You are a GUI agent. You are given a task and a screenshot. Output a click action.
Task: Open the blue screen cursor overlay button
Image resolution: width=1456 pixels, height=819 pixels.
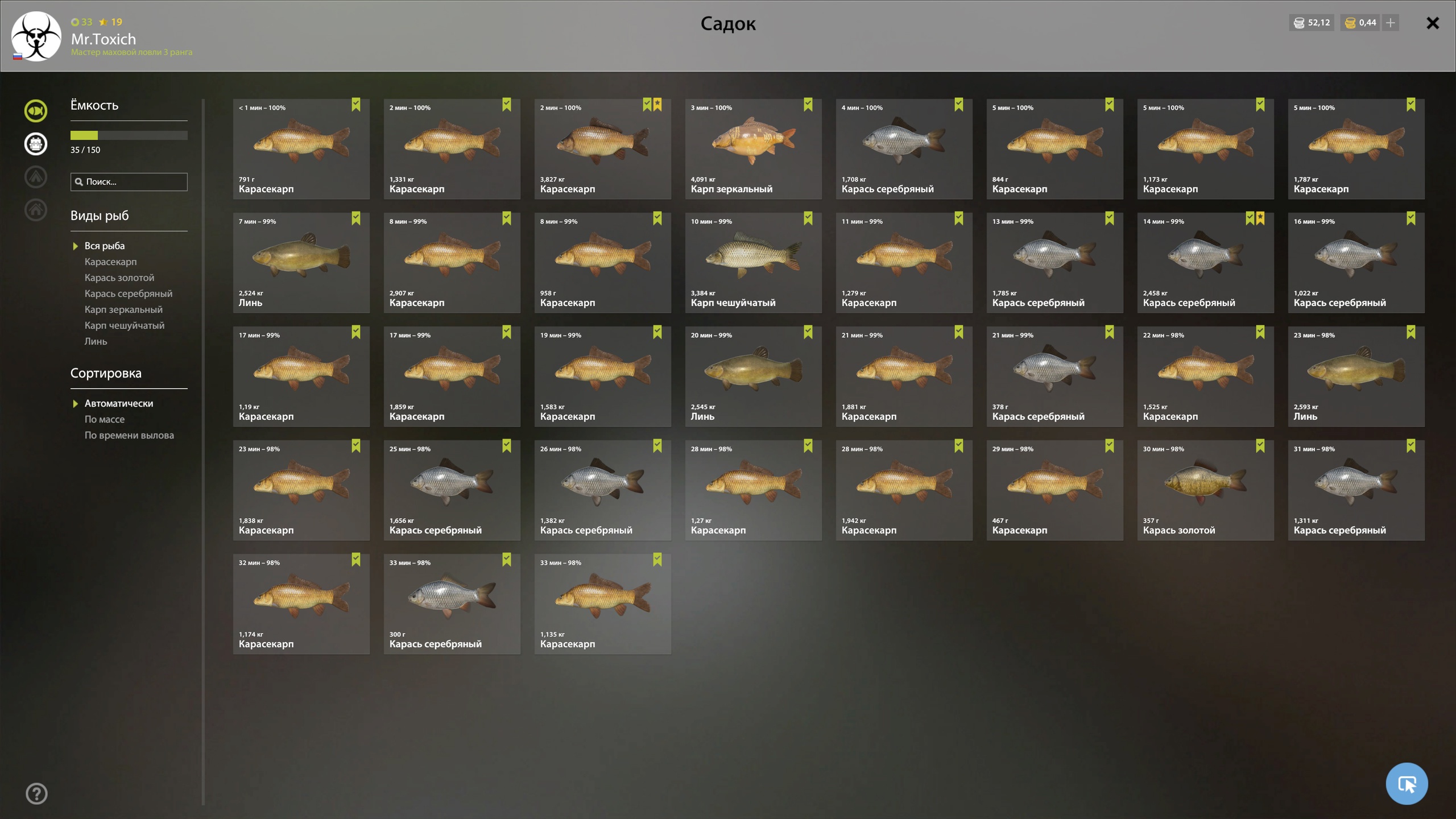pyautogui.click(x=1407, y=784)
